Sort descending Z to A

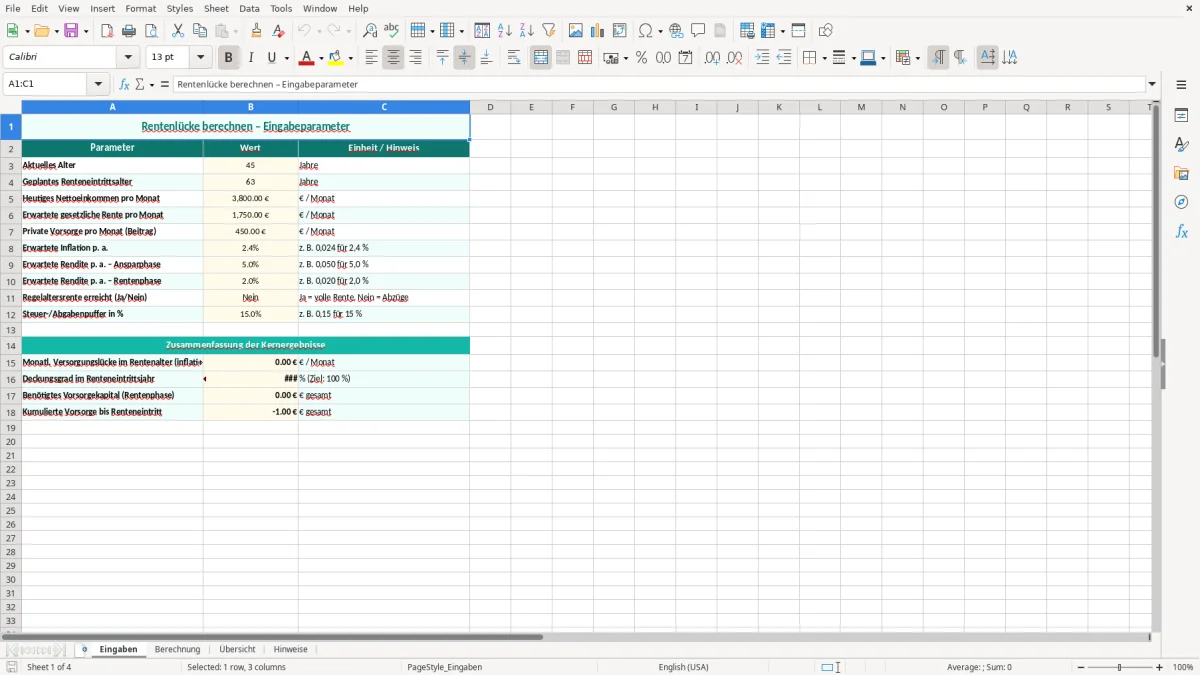(526, 31)
